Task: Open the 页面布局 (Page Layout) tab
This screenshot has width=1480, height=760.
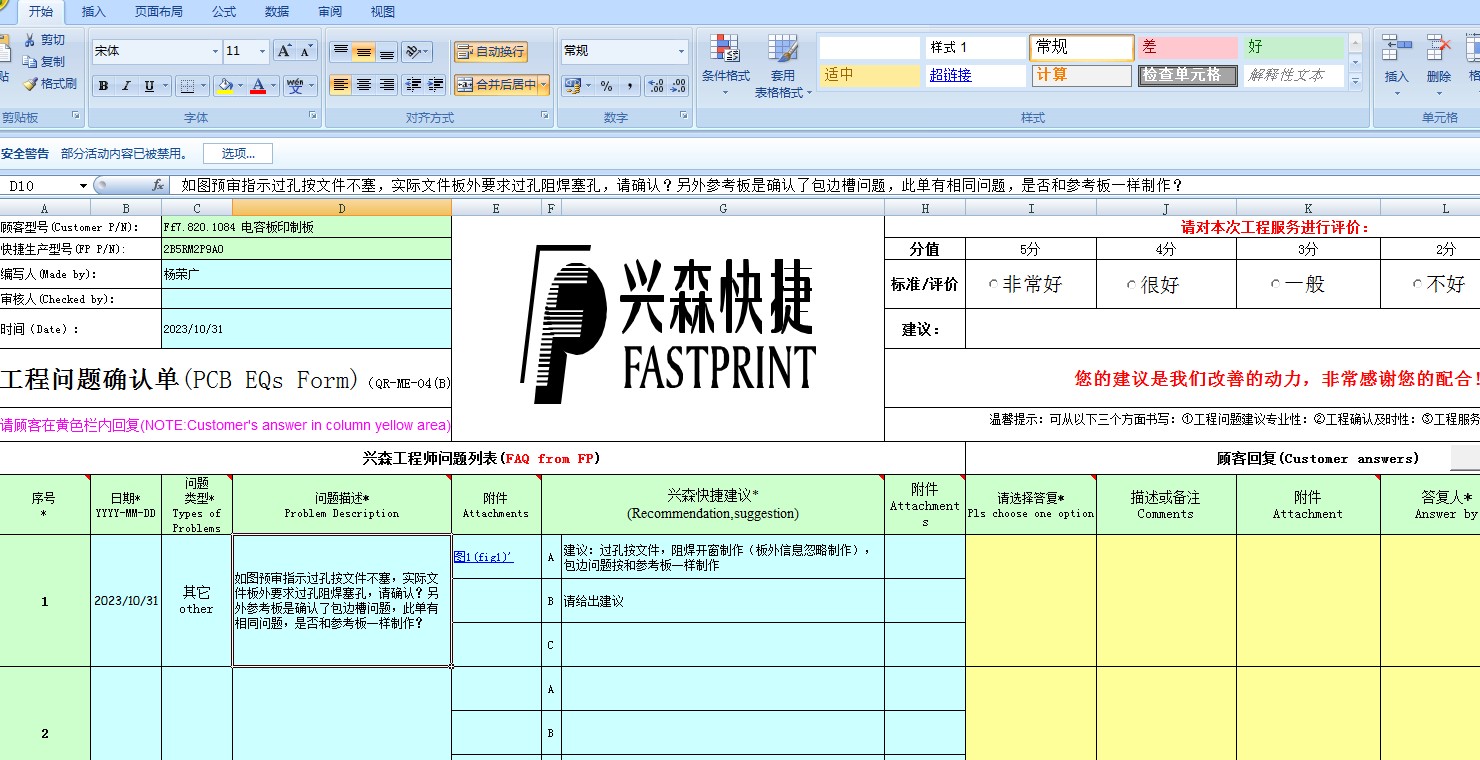Action: tap(159, 12)
